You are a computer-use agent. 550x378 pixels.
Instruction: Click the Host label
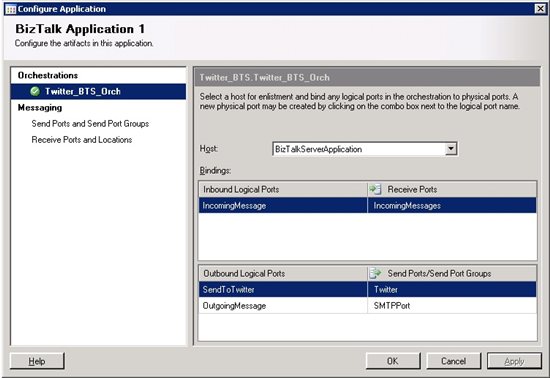point(209,149)
